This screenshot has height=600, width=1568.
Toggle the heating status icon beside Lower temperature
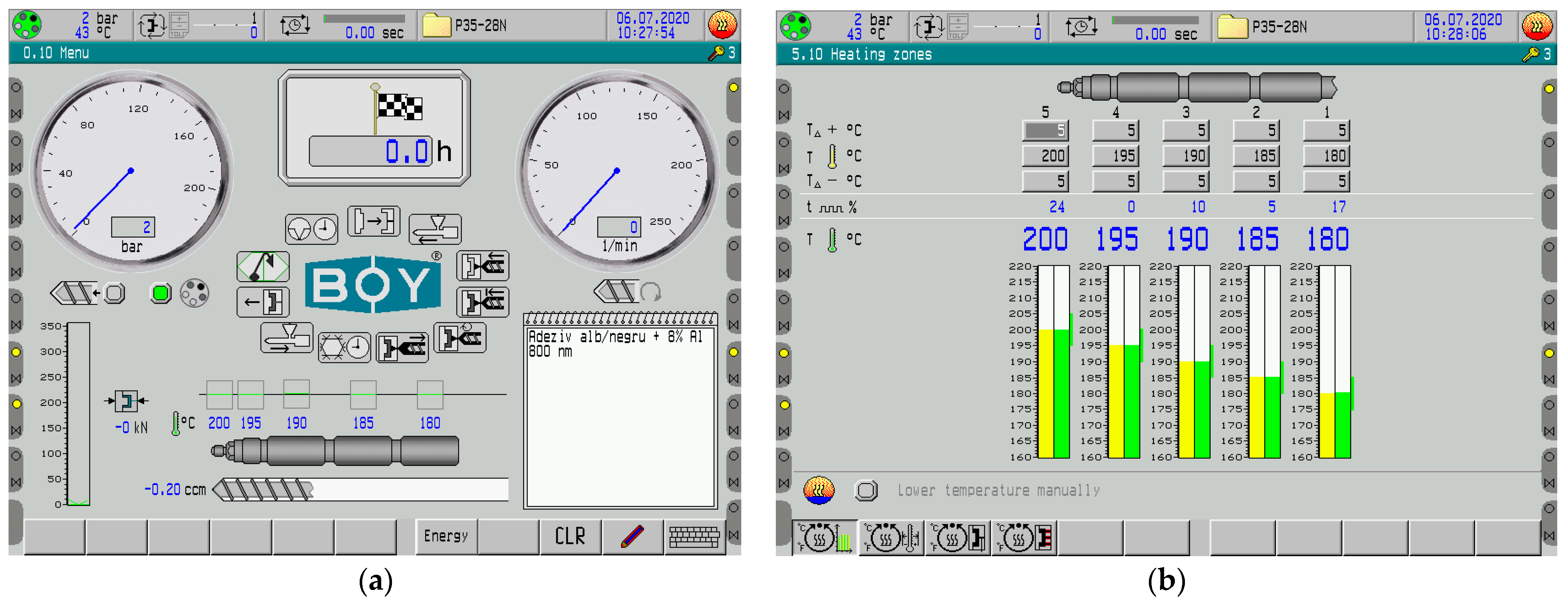(x=819, y=490)
